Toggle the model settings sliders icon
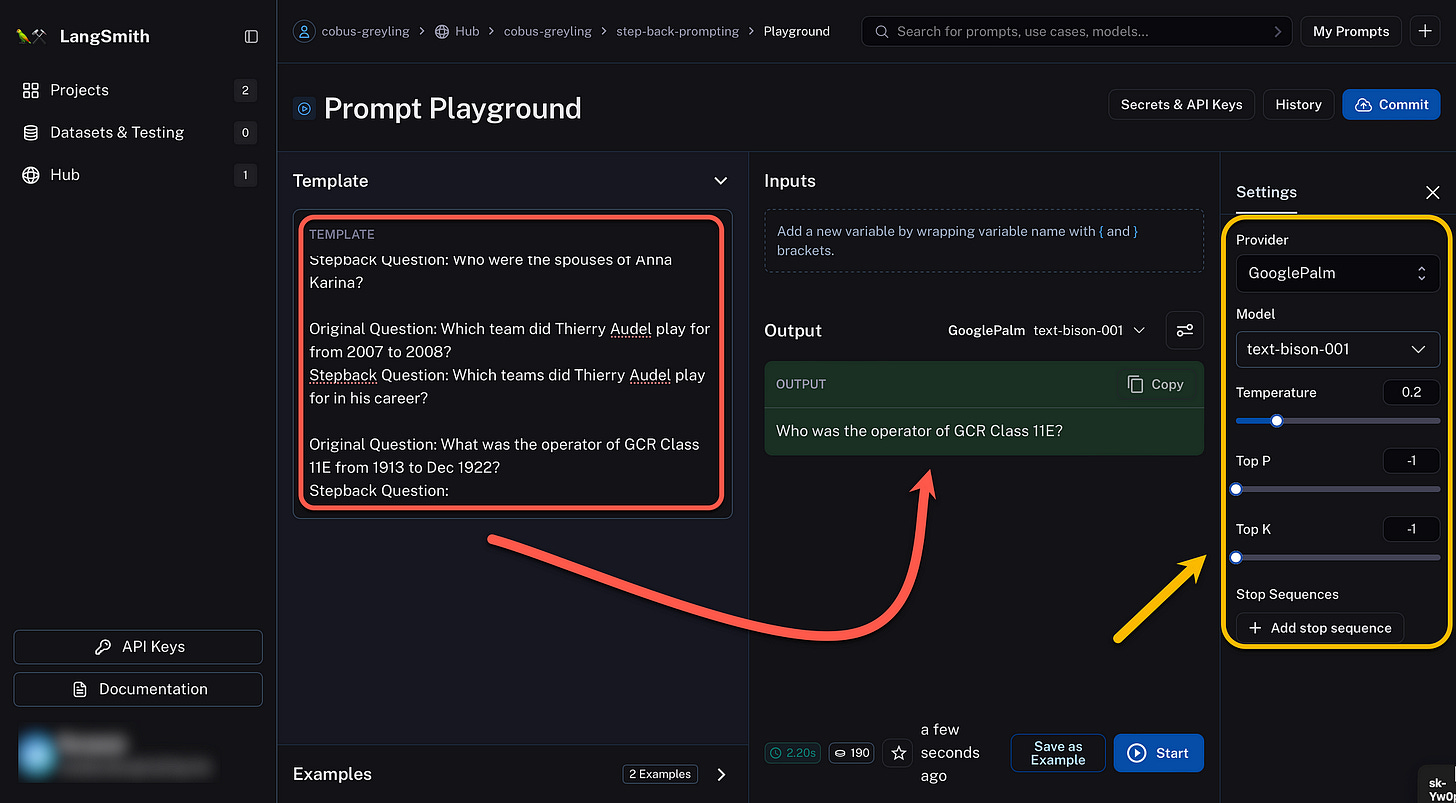This screenshot has height=803, width=1456. [x=1184, y=330]
